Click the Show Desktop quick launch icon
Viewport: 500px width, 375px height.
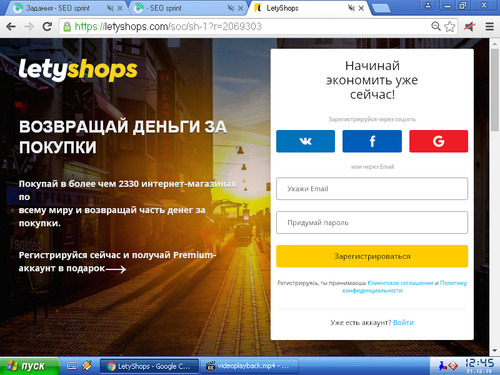pos(72,366)
